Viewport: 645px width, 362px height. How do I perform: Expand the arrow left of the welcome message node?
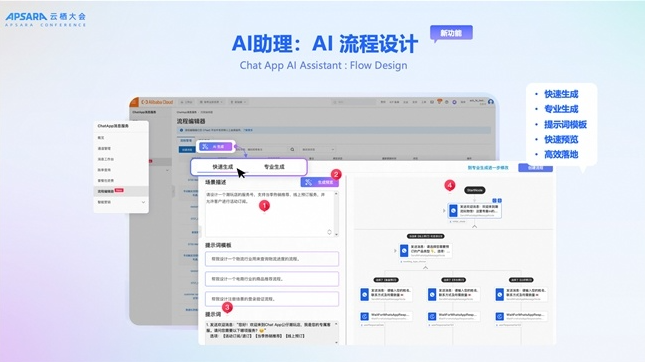pos(444,211)
